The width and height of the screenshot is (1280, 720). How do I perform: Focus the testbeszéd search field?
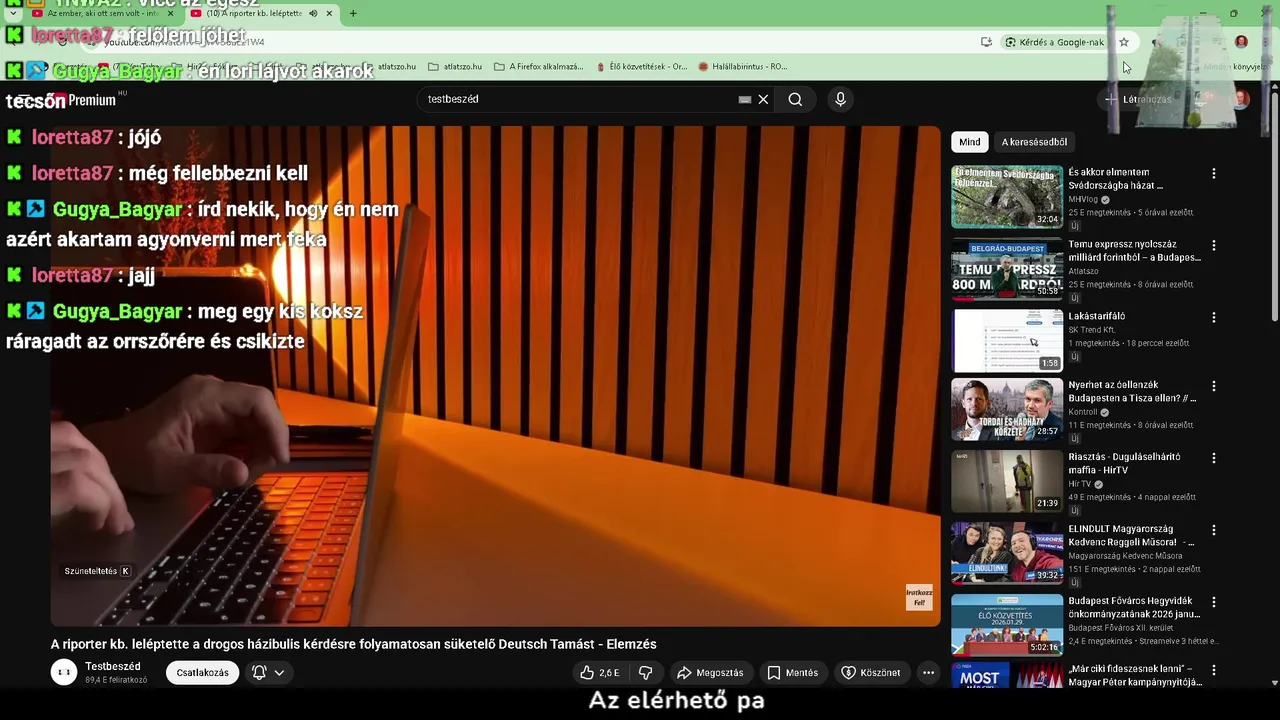pyautogui.click(x=580, y=99)
